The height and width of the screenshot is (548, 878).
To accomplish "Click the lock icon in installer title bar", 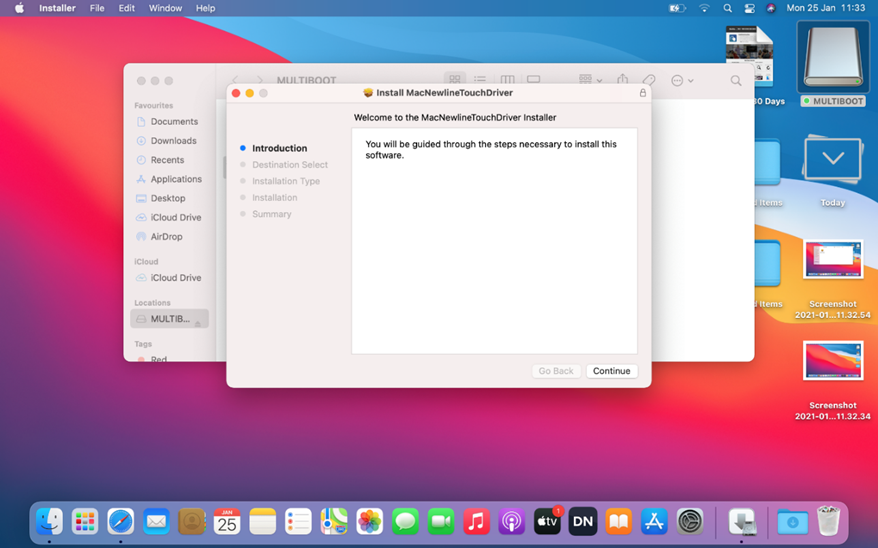I will coord(642,93).
